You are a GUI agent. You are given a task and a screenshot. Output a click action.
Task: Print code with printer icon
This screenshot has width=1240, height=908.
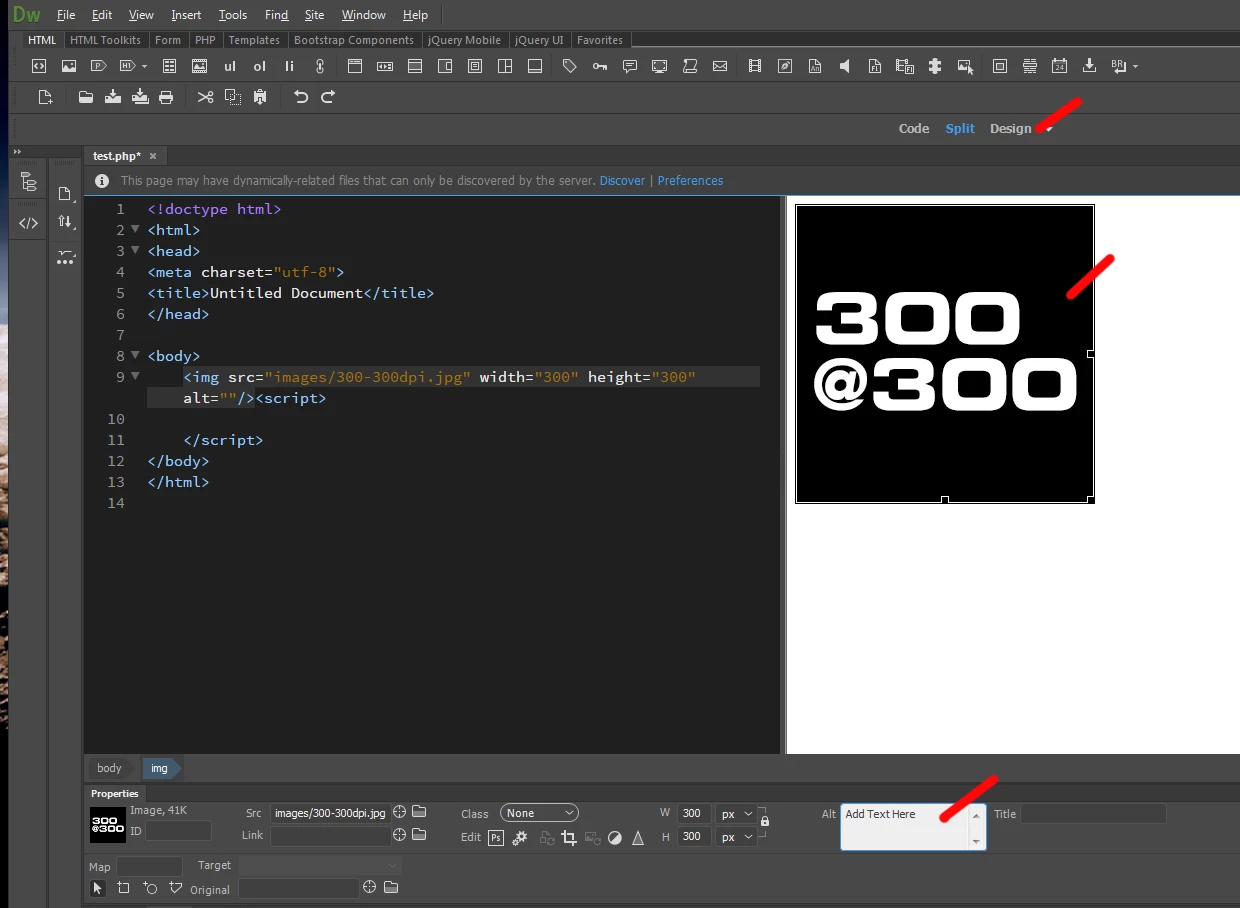point(166,97)
